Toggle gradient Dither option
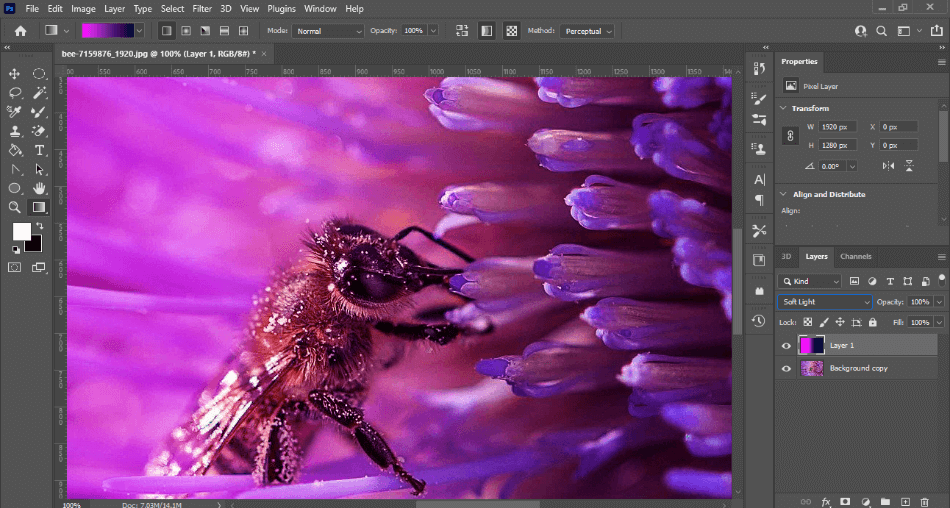Screen dimensions: 950x508 click(487, 31)
